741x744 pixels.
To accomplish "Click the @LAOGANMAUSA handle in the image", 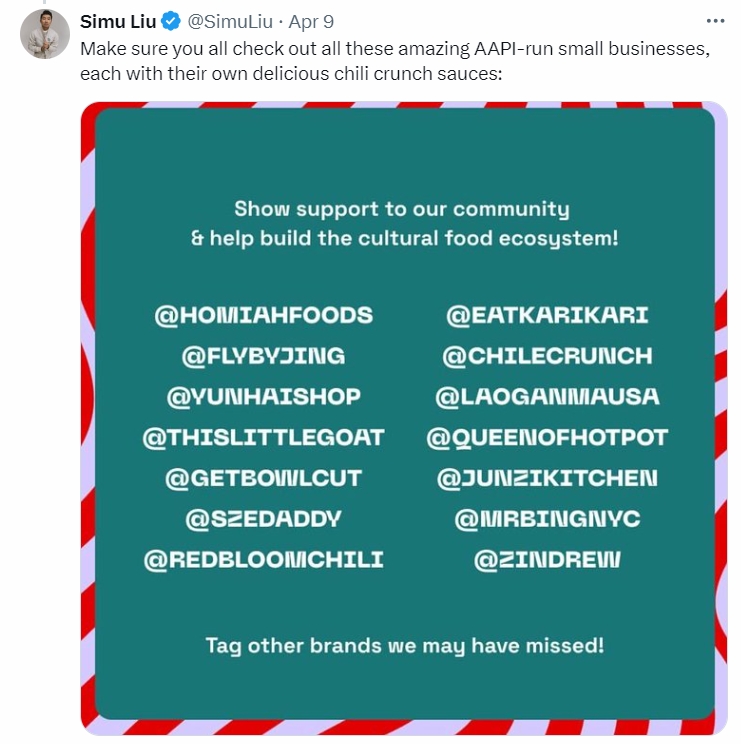I will pos(547,396).
